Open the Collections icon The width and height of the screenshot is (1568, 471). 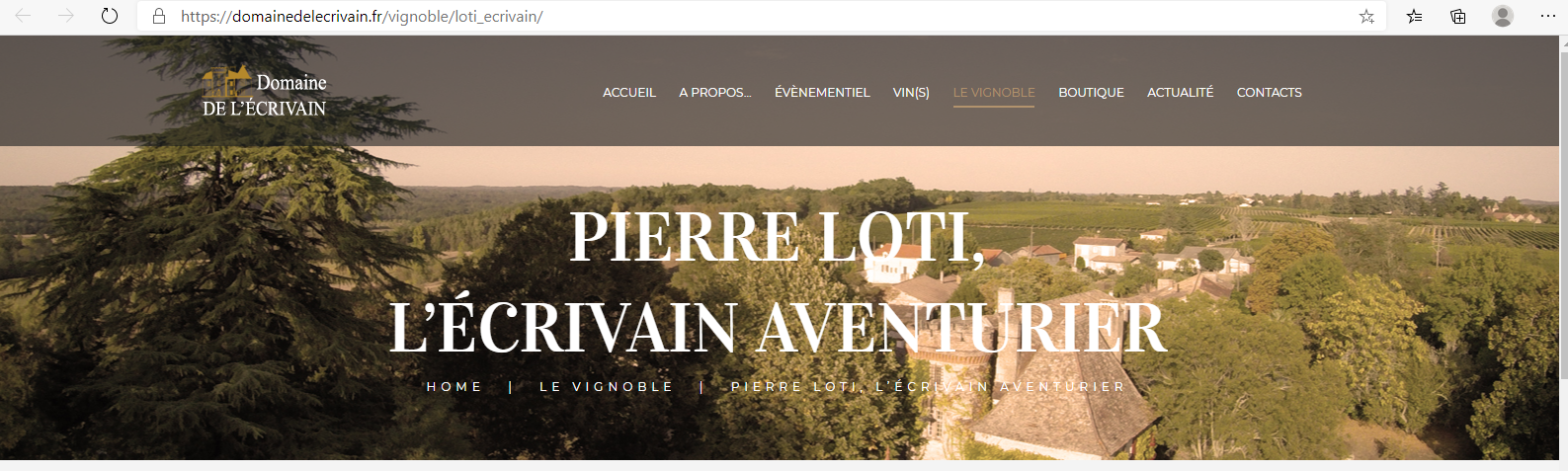[1458, 16]
